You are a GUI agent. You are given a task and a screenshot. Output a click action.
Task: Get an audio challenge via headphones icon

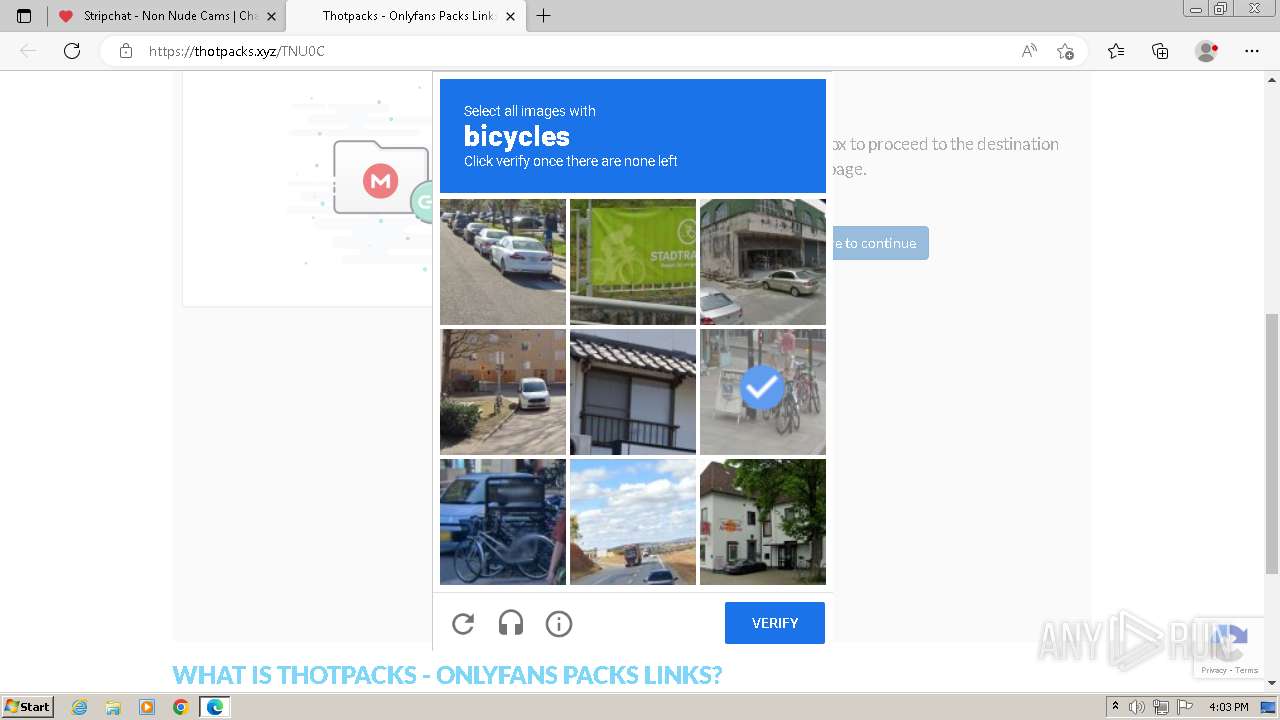click(x=511, y=624)
